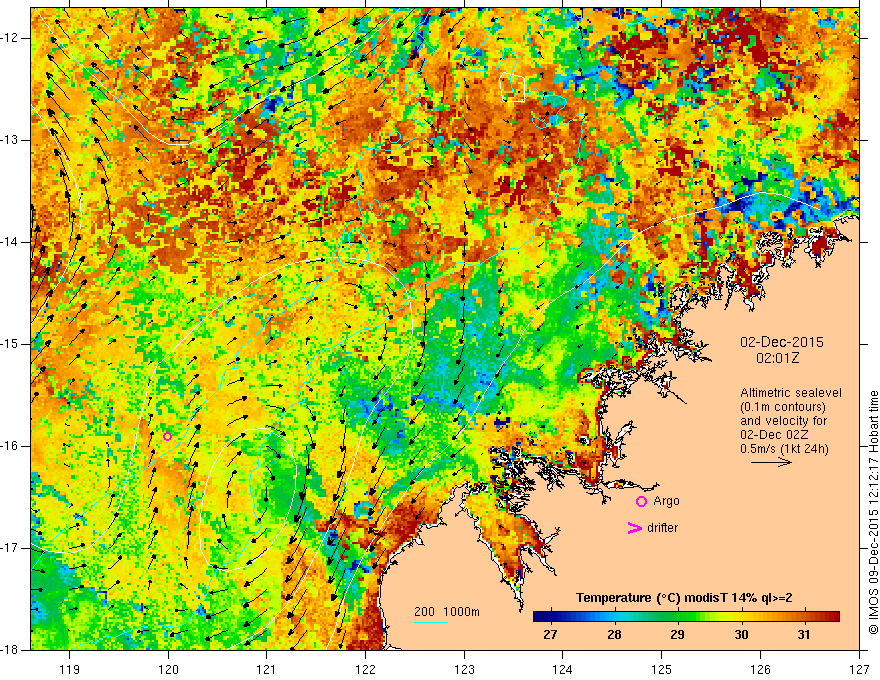Click the temperature color bar at 31
Screen dimensions: 880x680
click(x=804, y=617)
